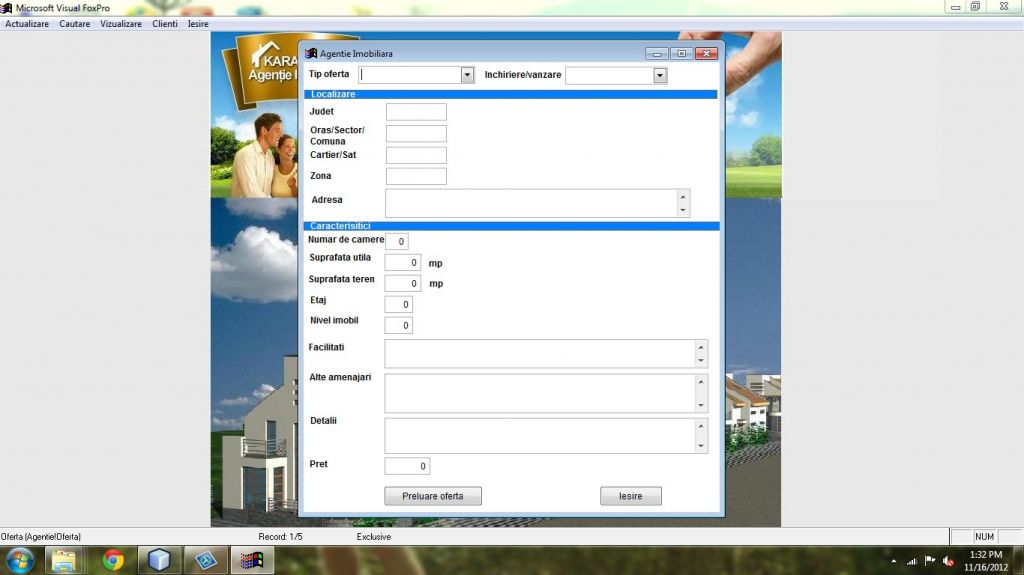Click the Windows Start orb

(x=19, y=560)
